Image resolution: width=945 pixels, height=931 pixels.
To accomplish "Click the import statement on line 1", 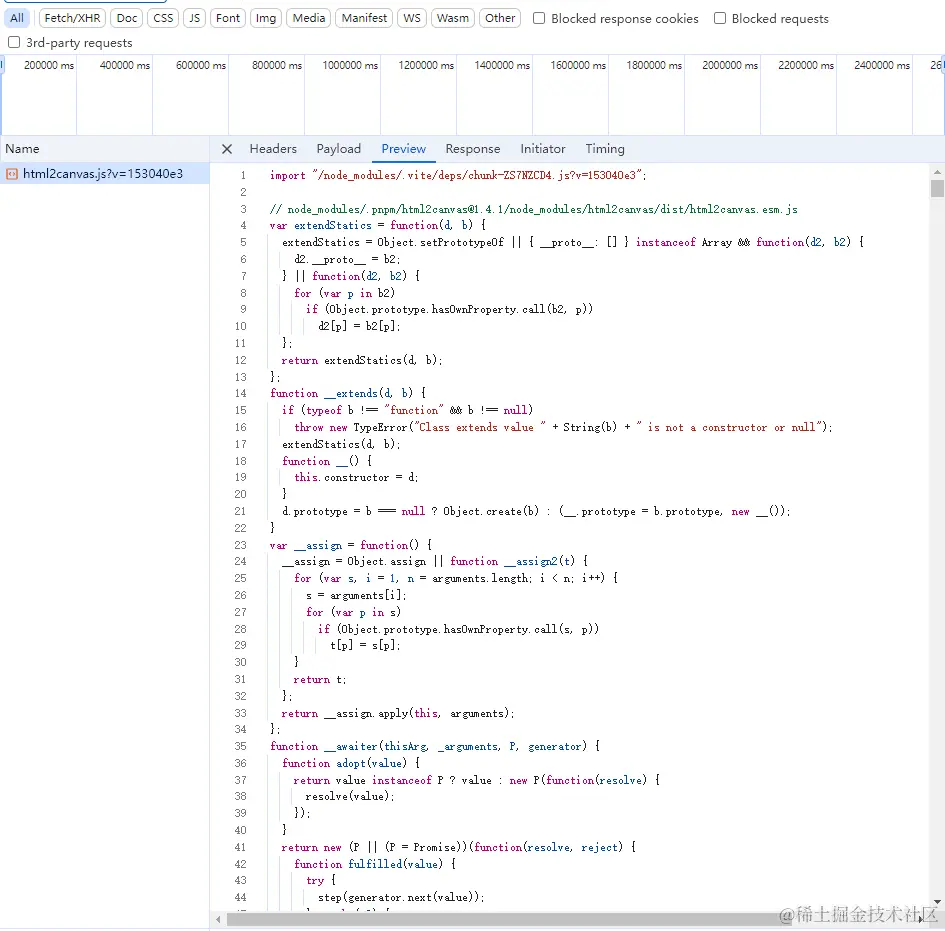I will [x=458, y=175].
